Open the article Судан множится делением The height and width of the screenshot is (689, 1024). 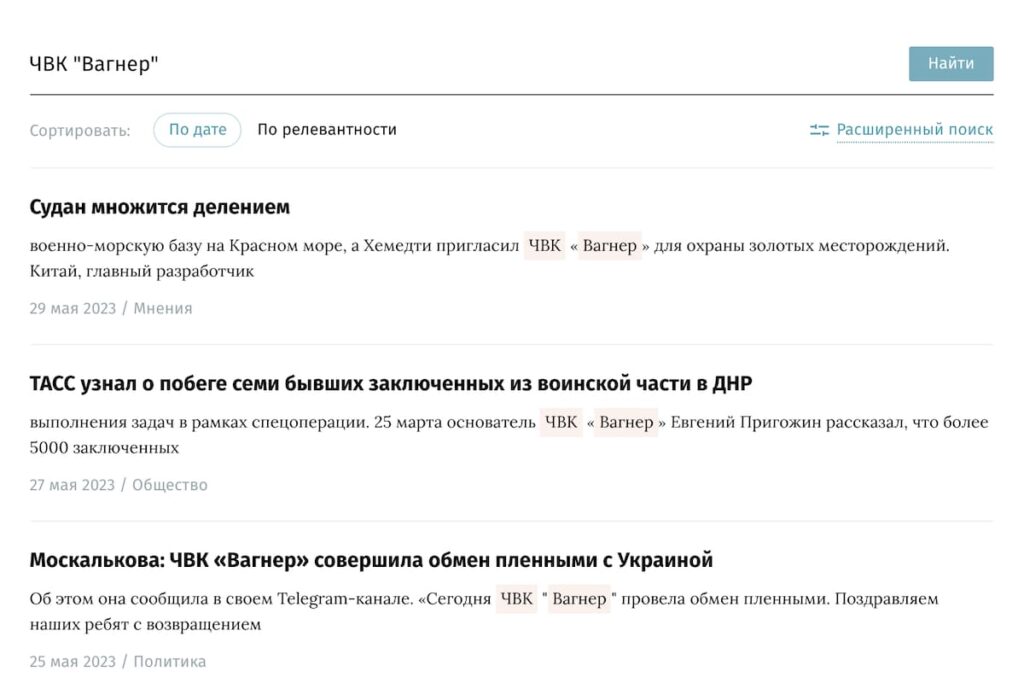pyautogui.click(x=160, y=207)
